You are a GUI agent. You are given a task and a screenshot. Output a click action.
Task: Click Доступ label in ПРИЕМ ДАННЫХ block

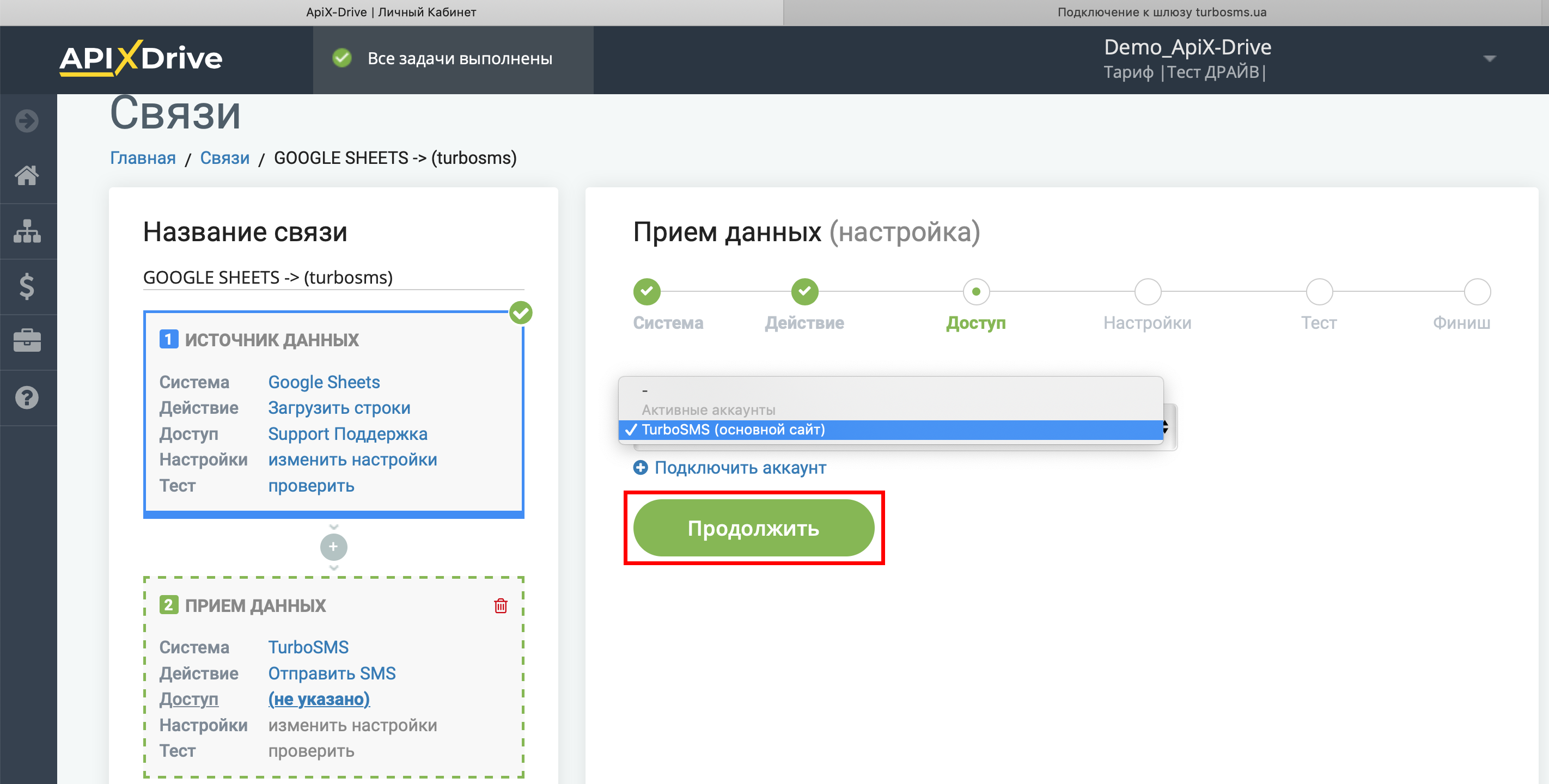pos(188,699)
